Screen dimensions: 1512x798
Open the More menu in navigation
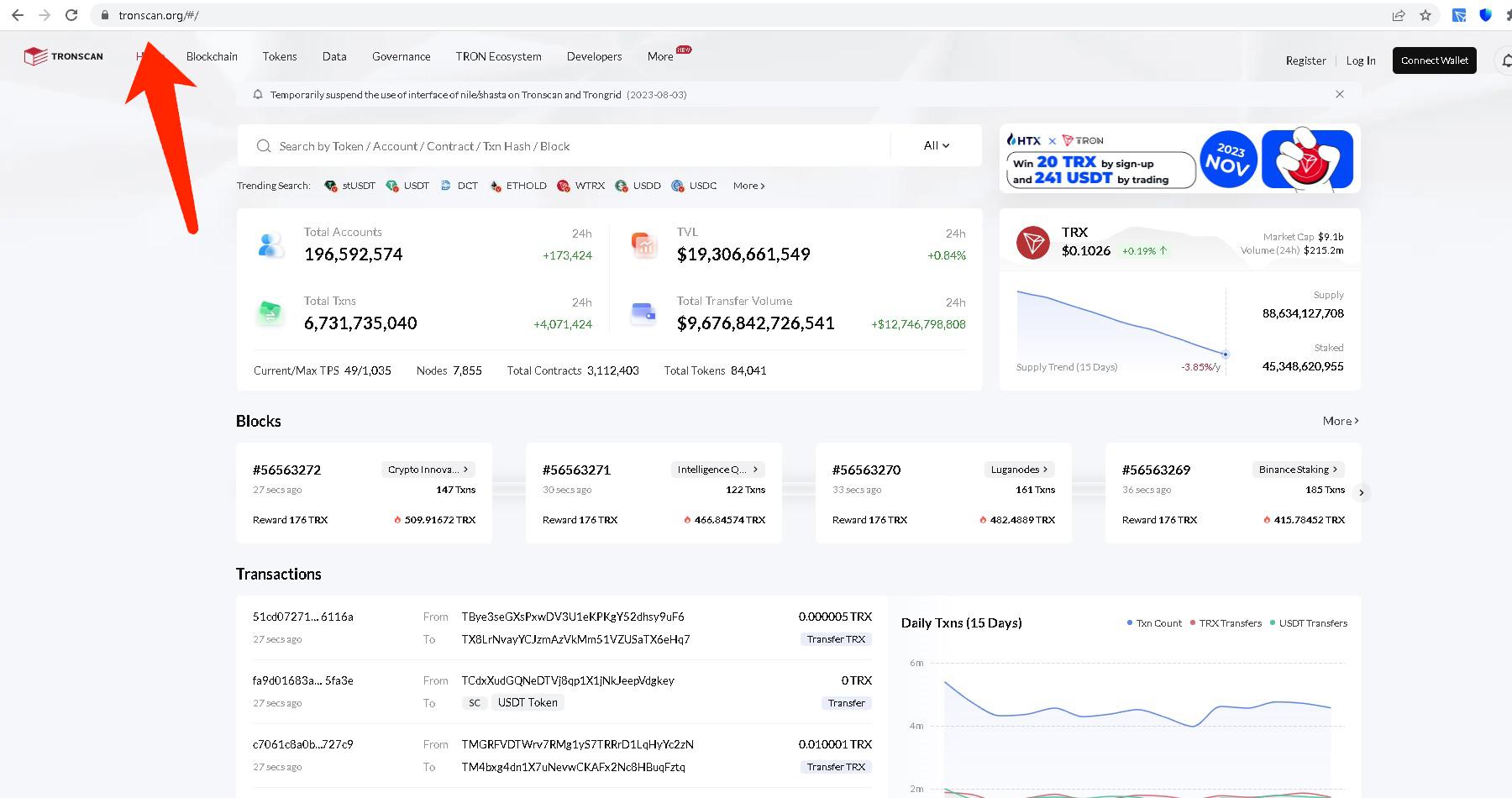tap(660, 56)
